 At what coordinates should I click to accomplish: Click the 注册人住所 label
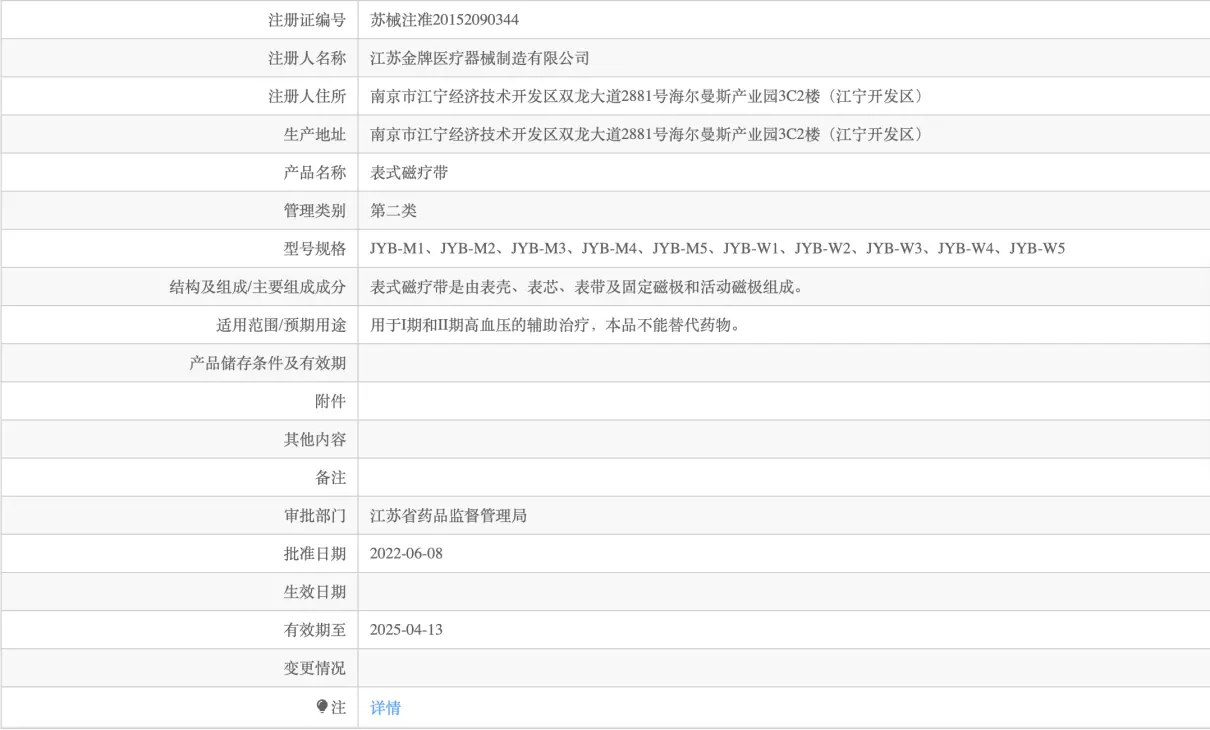pyautogui.click(x=307, y=96)
